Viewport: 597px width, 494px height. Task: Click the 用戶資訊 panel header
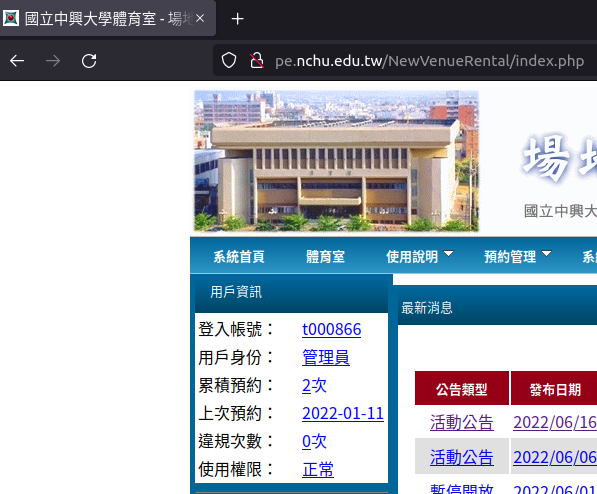click(291, 293)
